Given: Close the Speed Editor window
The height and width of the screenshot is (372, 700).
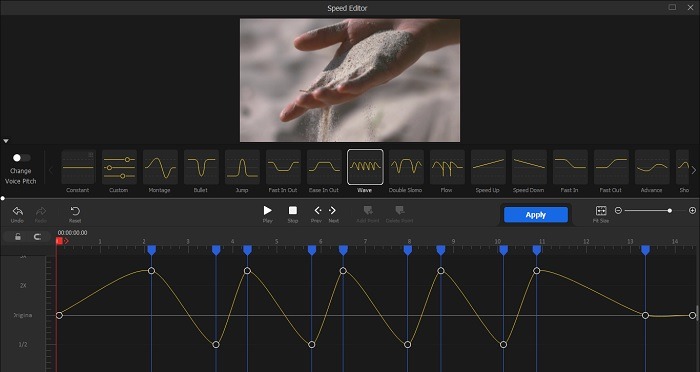Looking at the screenshot, I should [x=690, y=7].
